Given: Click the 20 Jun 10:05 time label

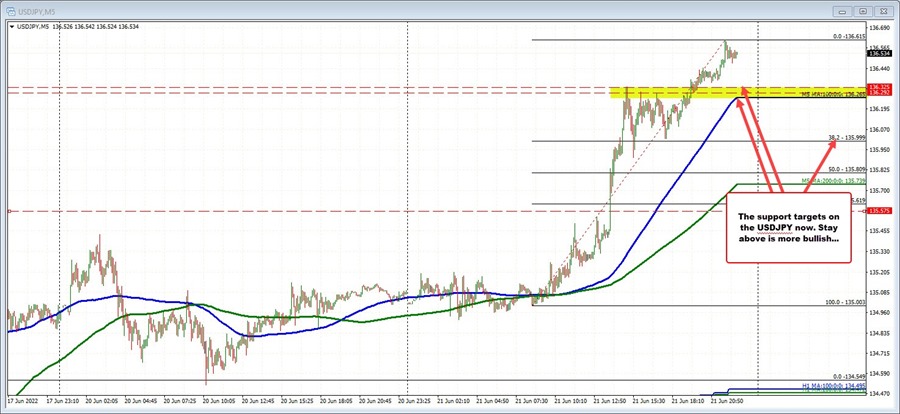Looking at the screenshot, I should click(219, 399).
